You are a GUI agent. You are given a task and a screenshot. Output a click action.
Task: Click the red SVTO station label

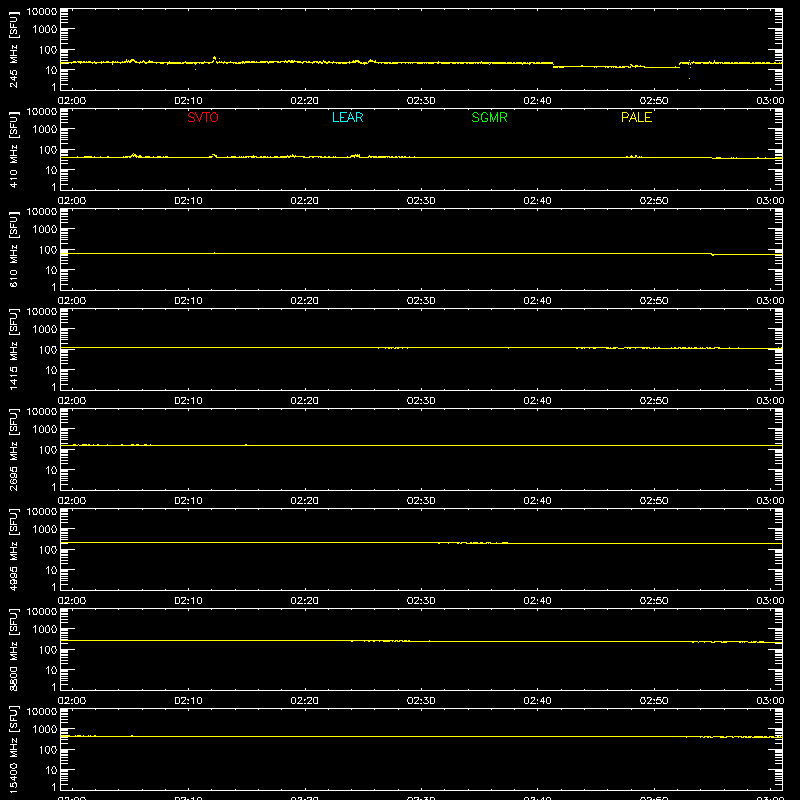203,117
